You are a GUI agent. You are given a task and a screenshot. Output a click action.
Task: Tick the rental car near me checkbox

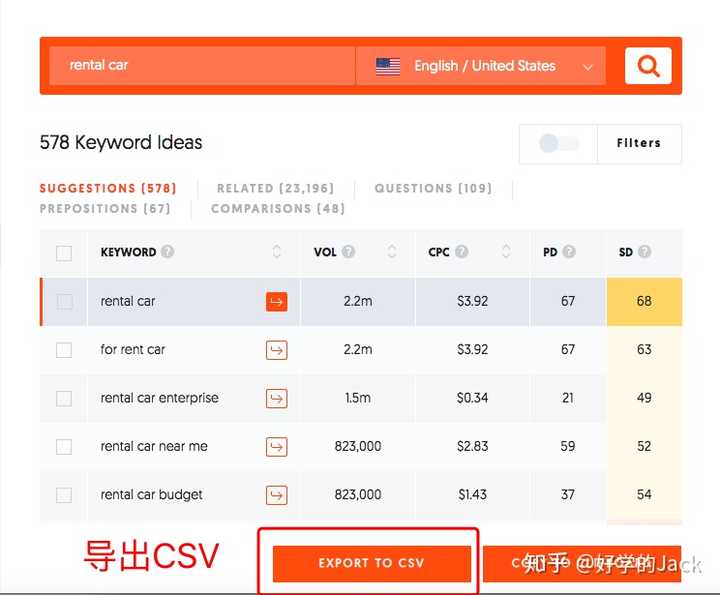coord(64,446)
